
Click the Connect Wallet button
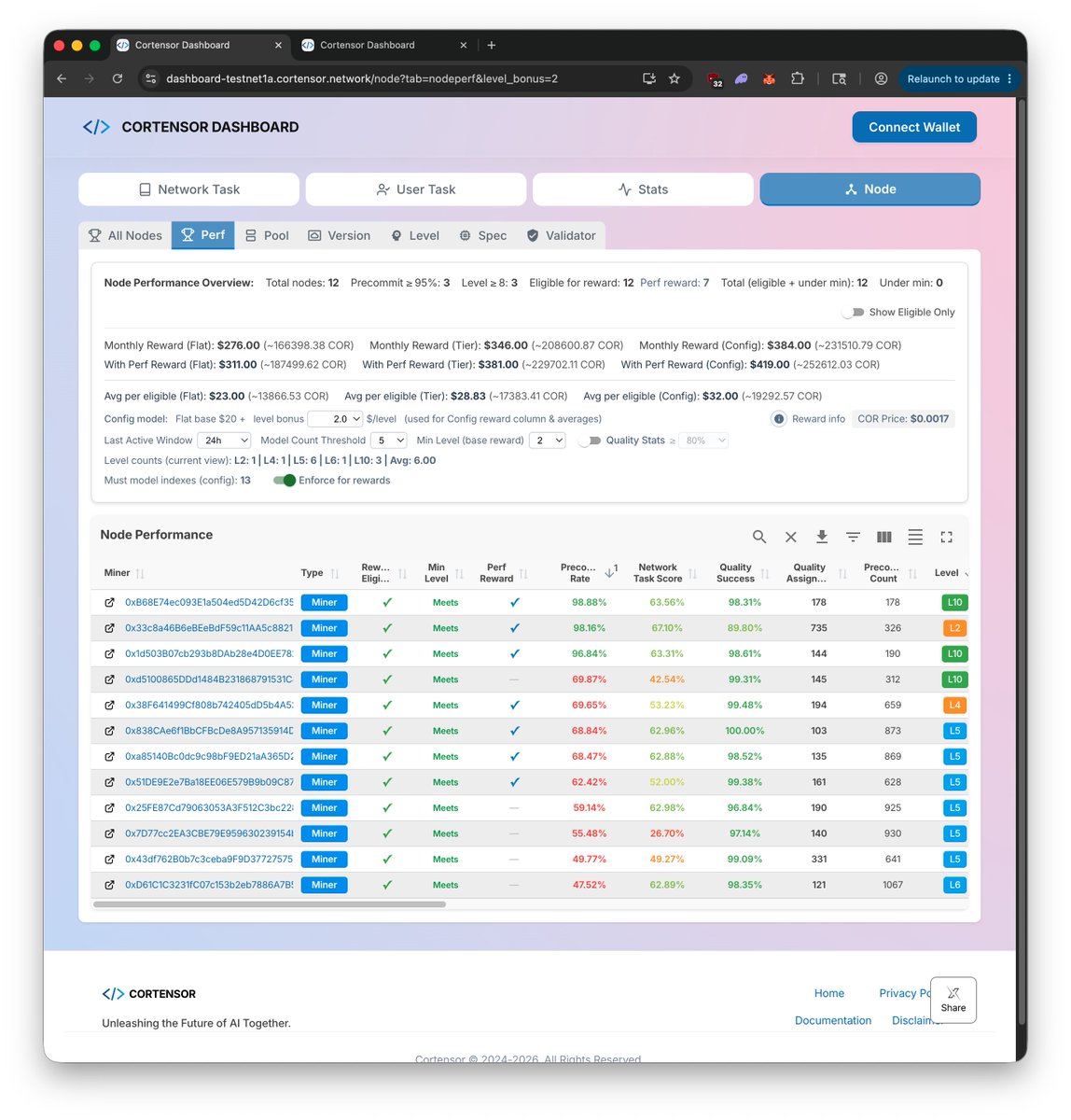[914, 127]
